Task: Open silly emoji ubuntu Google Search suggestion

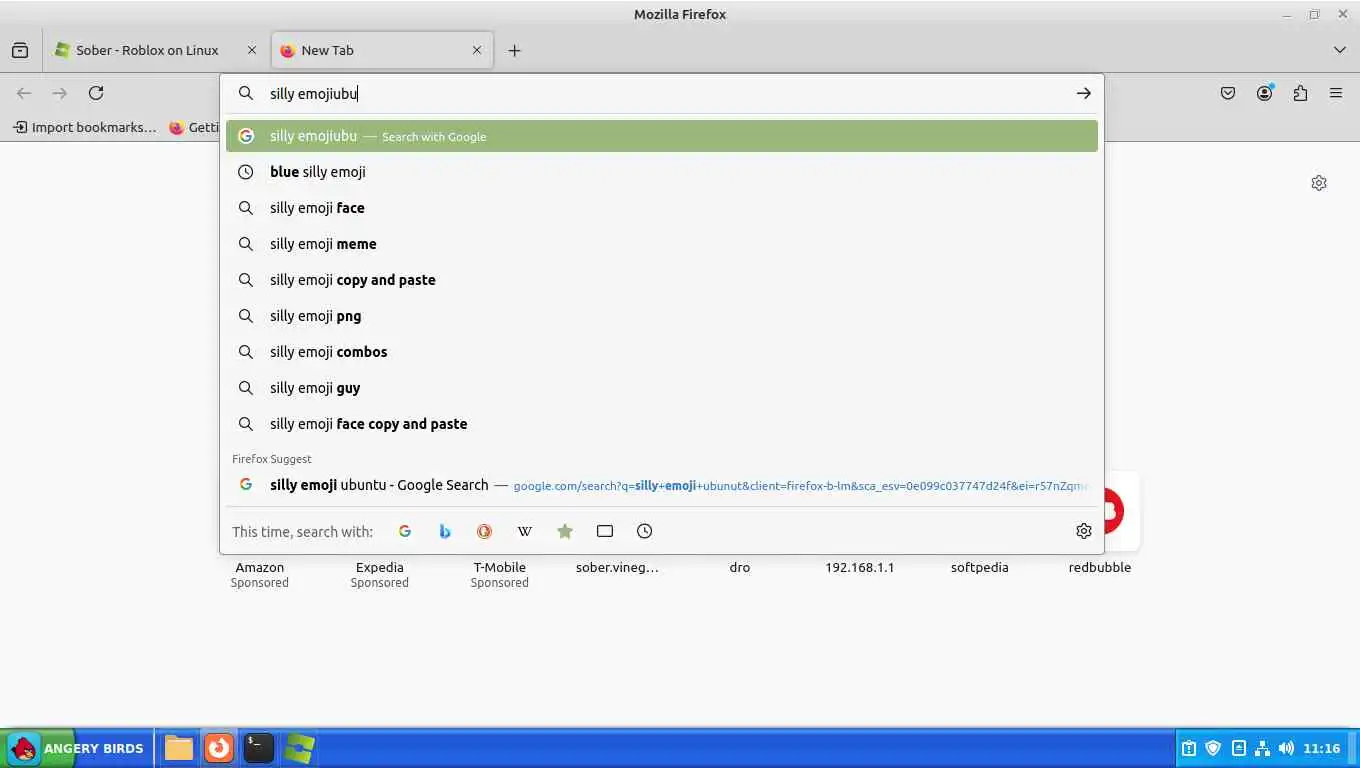Action: coord(662,485)
